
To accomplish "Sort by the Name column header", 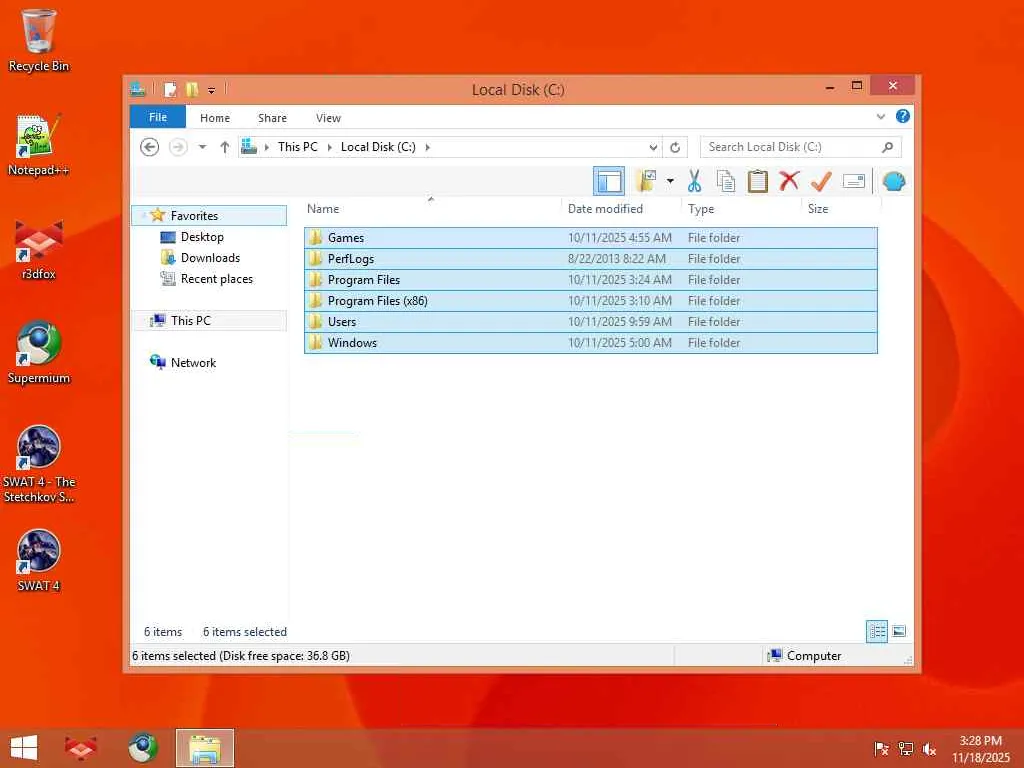I will (x=431, y=209).
